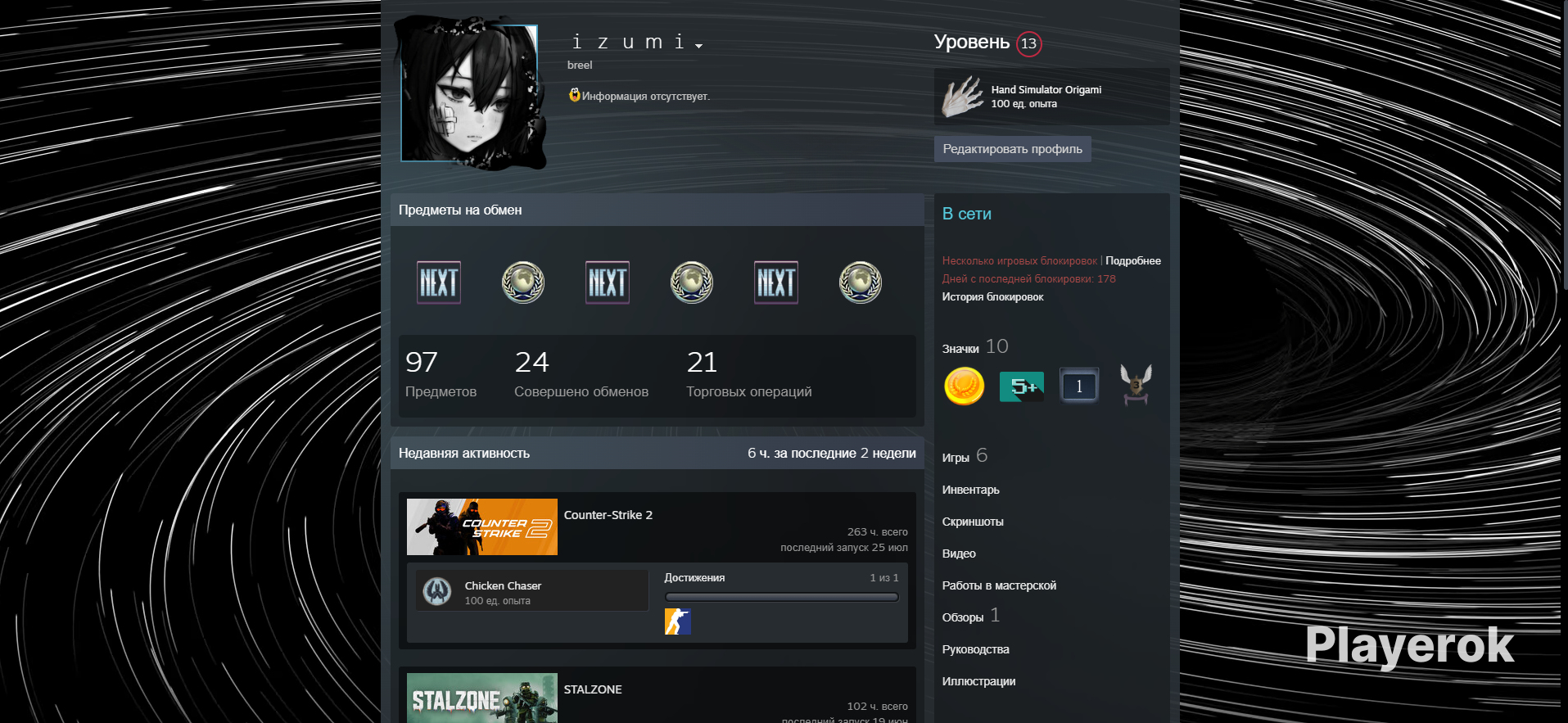Screen dimensions: 1568x723
Task: Click the penguin icon beside Информация отсутствует
Action: pyautogui.click(x=575, y=95)
